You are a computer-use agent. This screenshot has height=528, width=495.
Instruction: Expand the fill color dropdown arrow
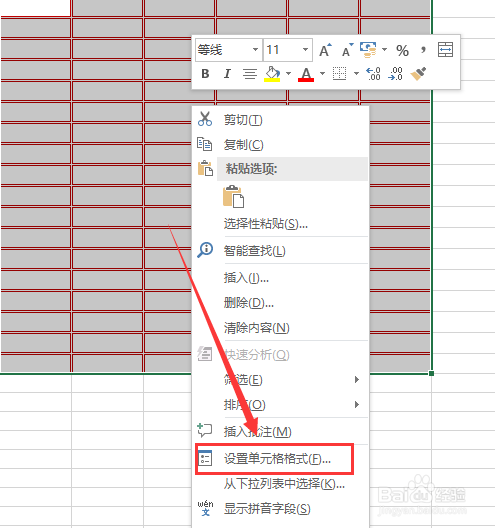[x=288, y=73]
